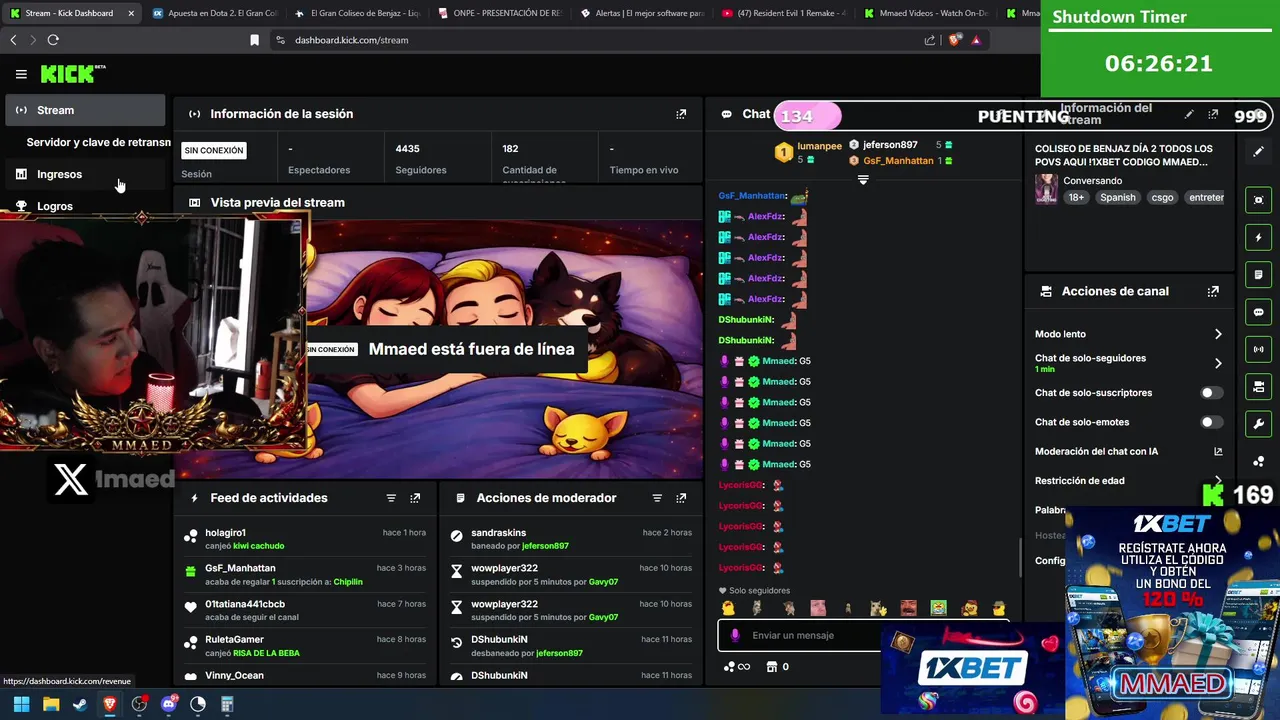Edit stream info with the pencil beside Información del stream
The height and width of the screenshot is (720, 1280).
(x=1189, y=115)
